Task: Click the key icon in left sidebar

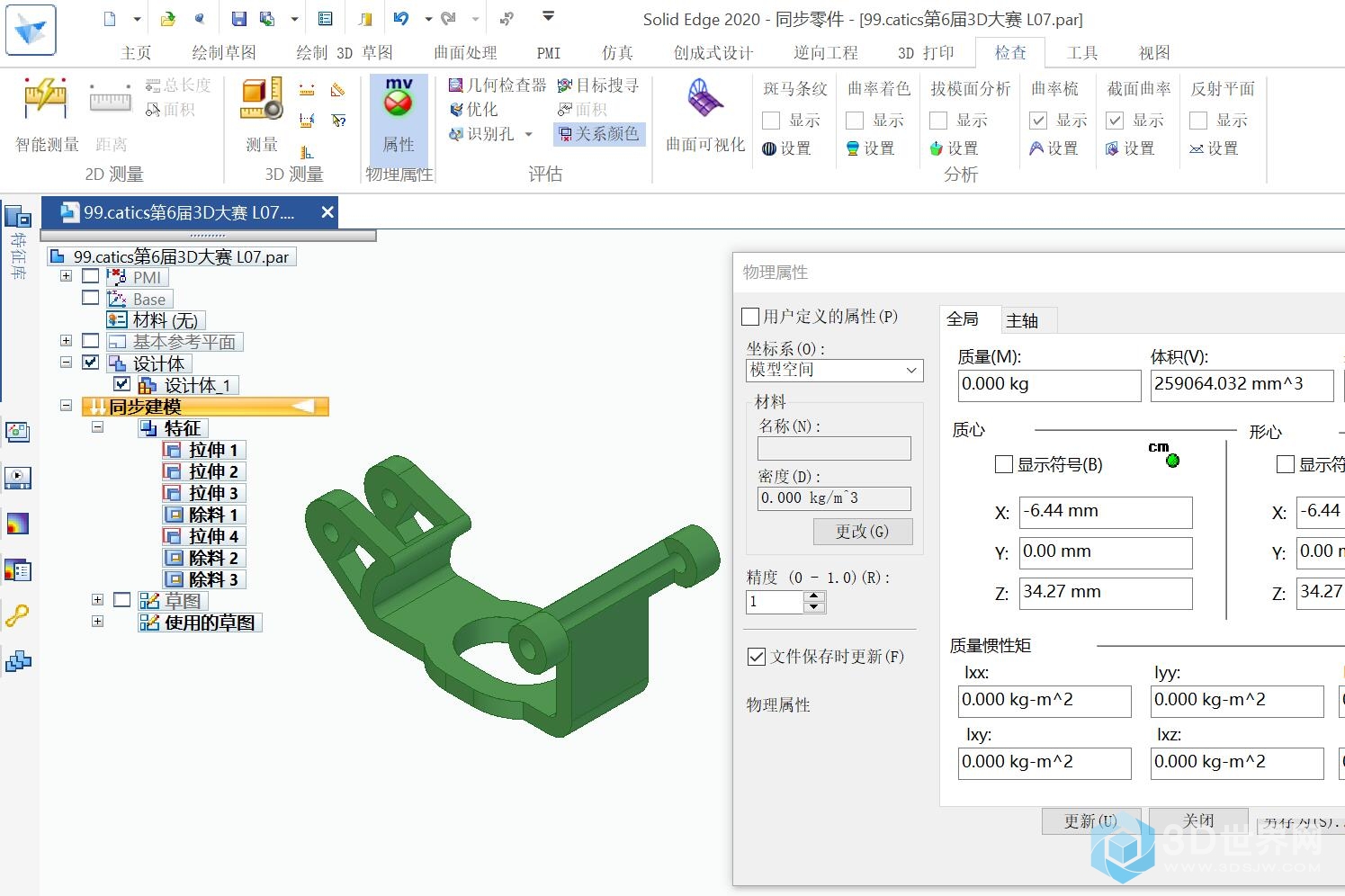Action: (x=18, y=615)
